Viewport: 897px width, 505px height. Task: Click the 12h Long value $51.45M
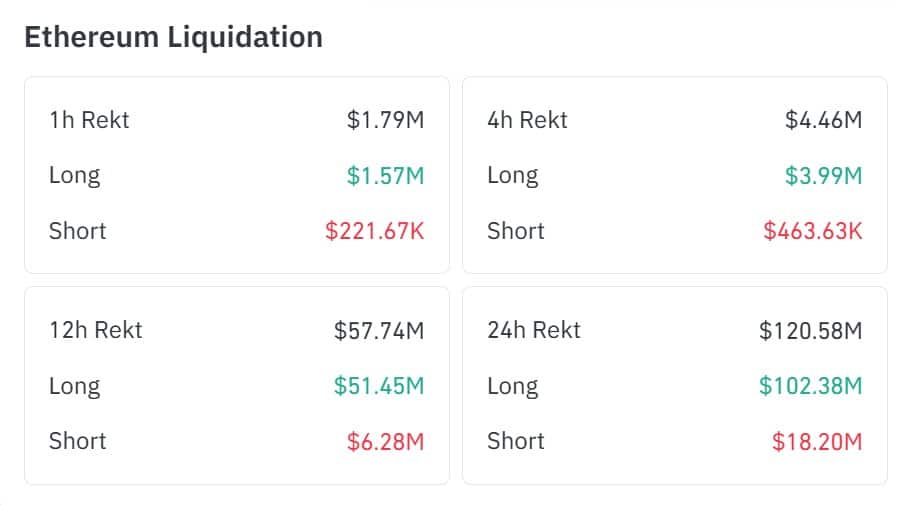coord(379,386)
